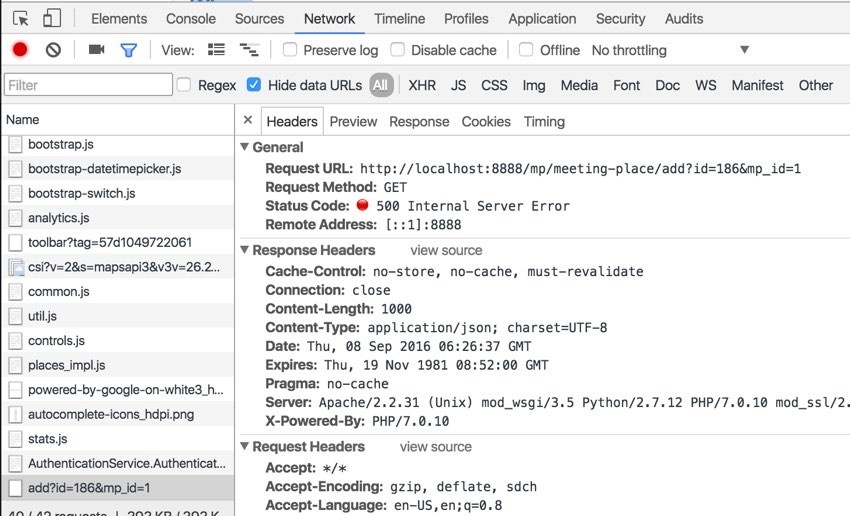This screenshot has width=850, height=516.
Task: Show the request Timing tab
Action: pyautogui.click(x=544, y=122)
